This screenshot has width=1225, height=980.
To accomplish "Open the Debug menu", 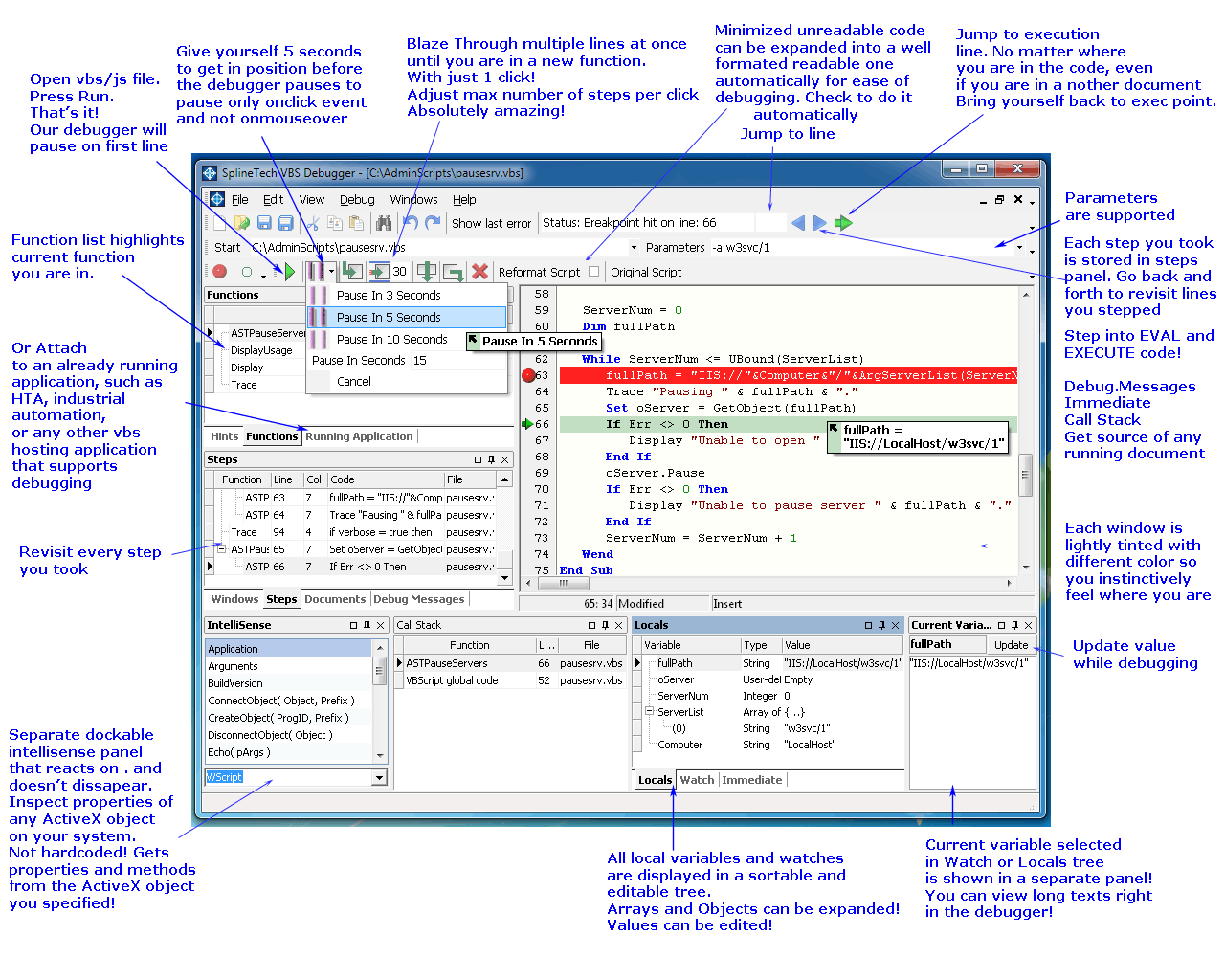I will 357,200.
